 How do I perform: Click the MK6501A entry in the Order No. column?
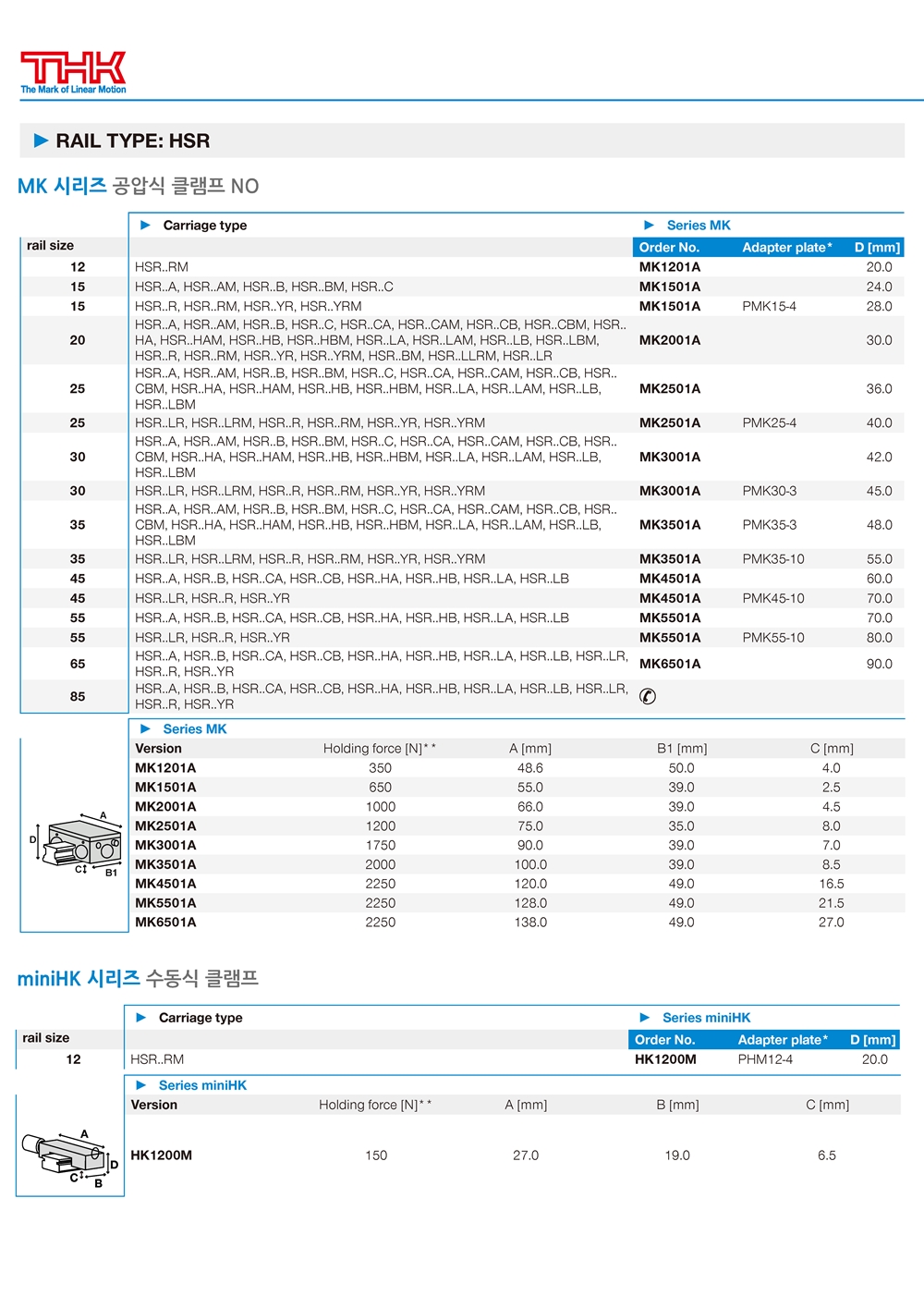(670, 664)
